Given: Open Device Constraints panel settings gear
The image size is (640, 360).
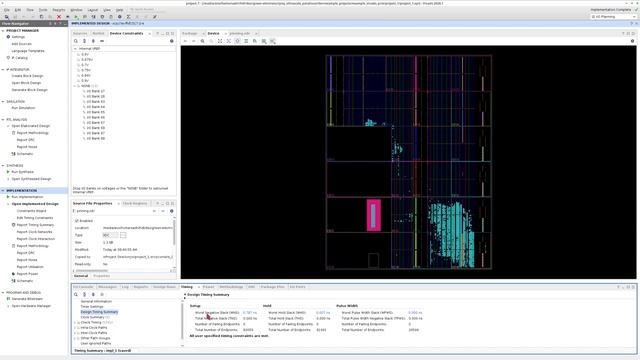Looking at the screenshot, I should [171, 41].
